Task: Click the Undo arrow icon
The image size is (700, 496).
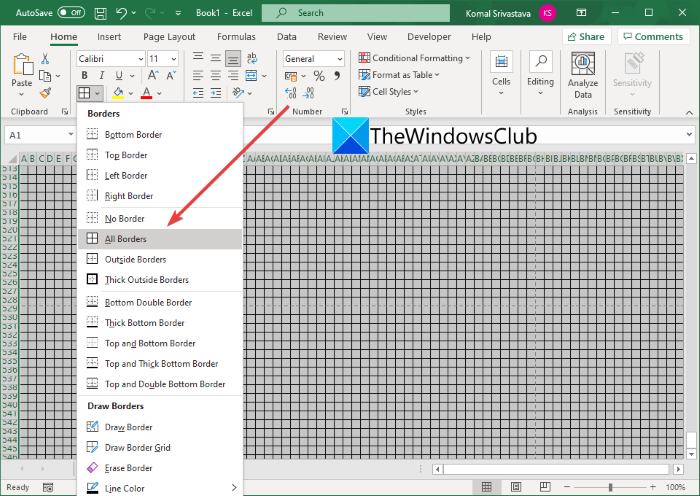Action: [121, 13]
